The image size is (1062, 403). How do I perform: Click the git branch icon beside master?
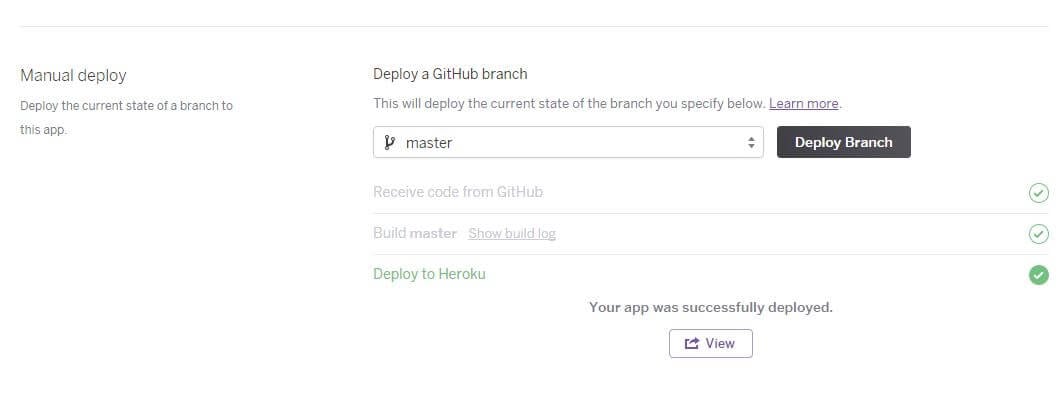coord(389,142)
